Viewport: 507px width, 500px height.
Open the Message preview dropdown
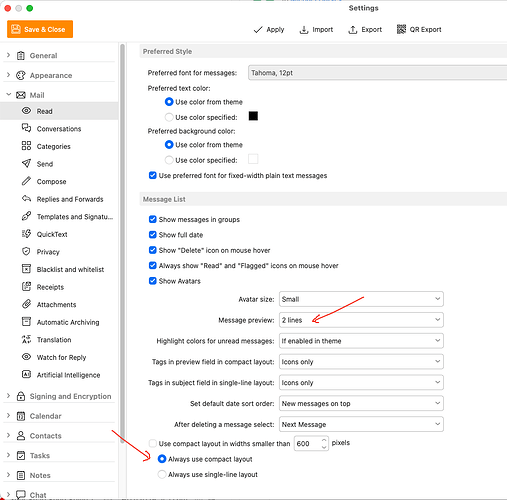coord(361,320)
